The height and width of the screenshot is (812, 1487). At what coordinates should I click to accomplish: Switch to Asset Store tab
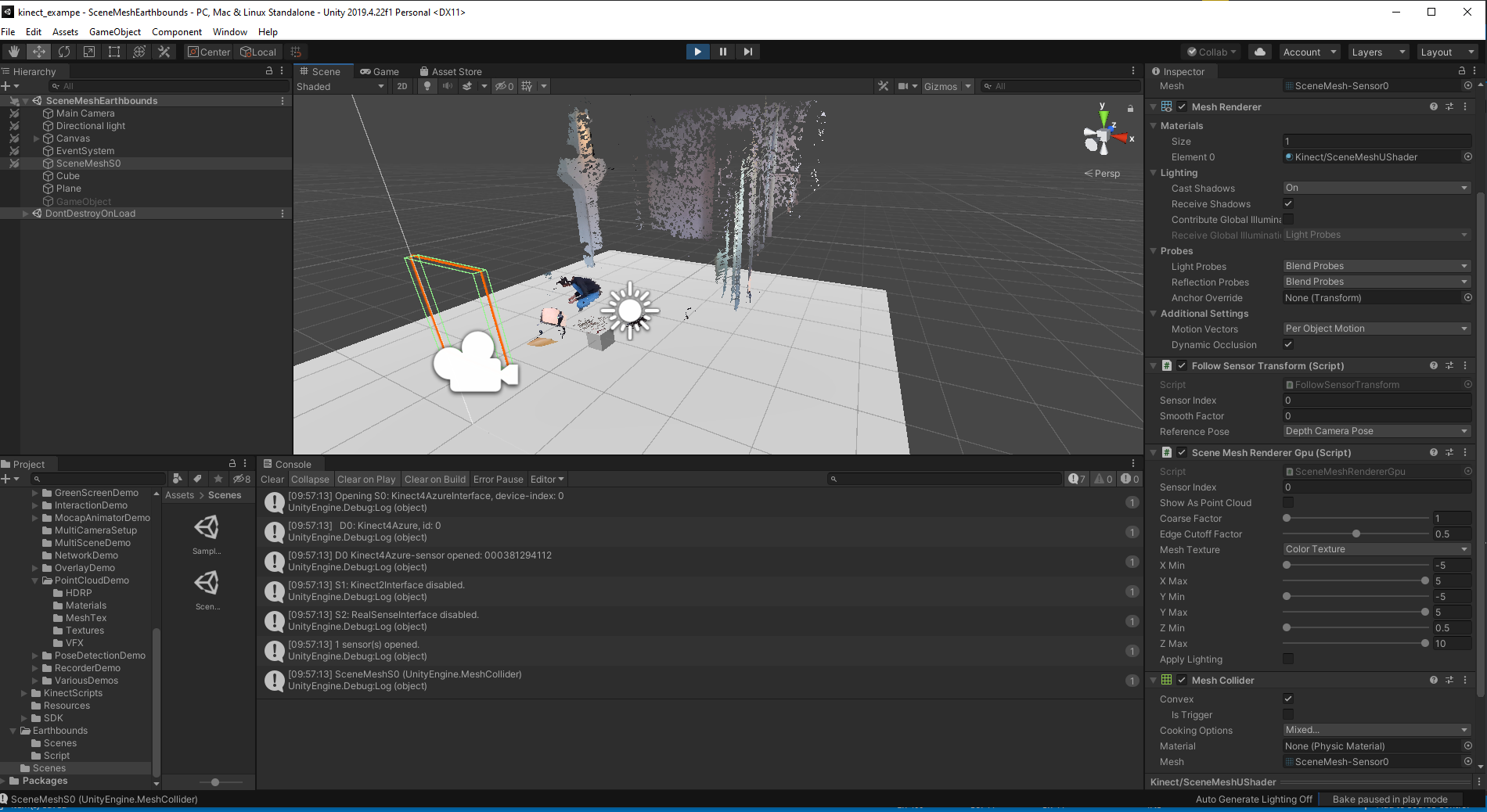[451, 71]
